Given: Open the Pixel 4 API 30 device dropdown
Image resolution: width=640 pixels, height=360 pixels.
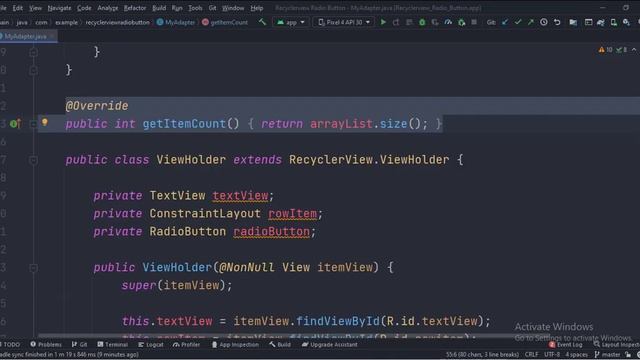Looking at the screenshot, I should pos(344,22).
